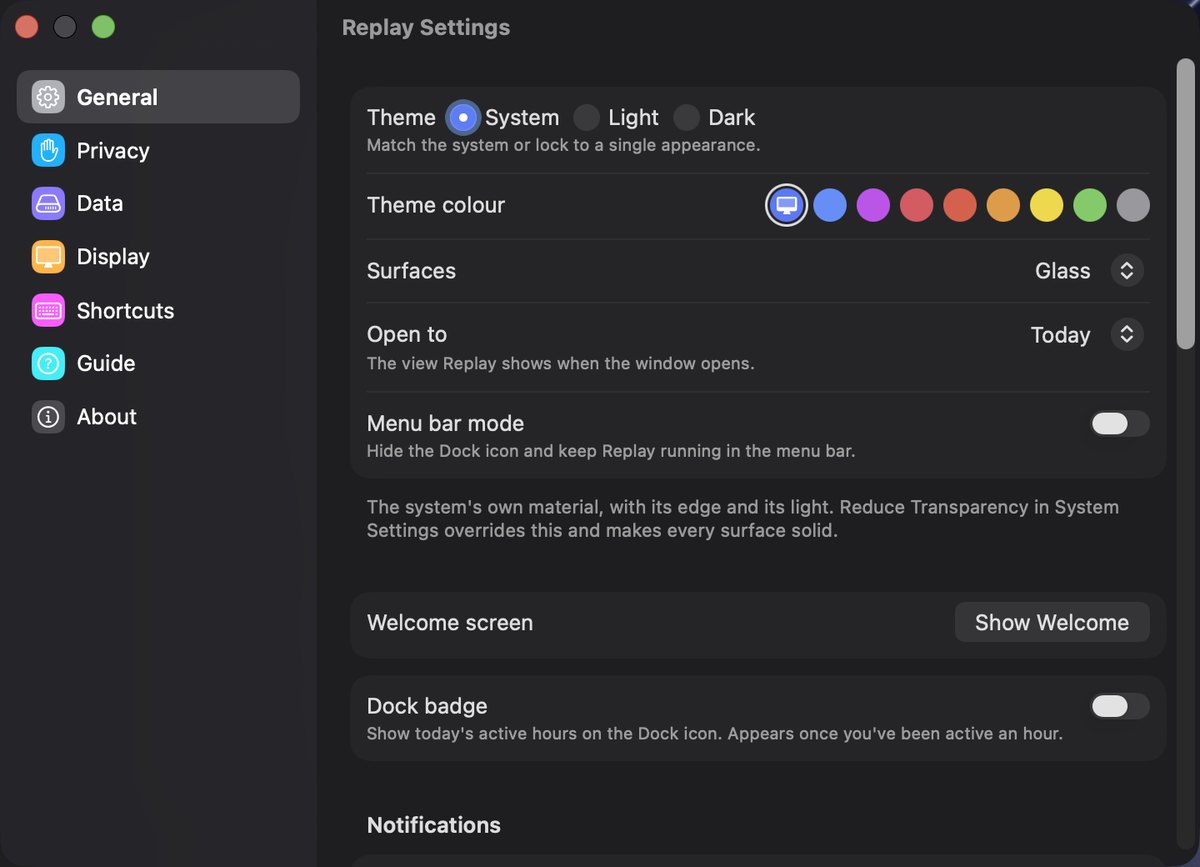The width and height of the screenshot is (1200, 867).
Task: Click the Privacy hand icon
Action: [x=48, y=150]
